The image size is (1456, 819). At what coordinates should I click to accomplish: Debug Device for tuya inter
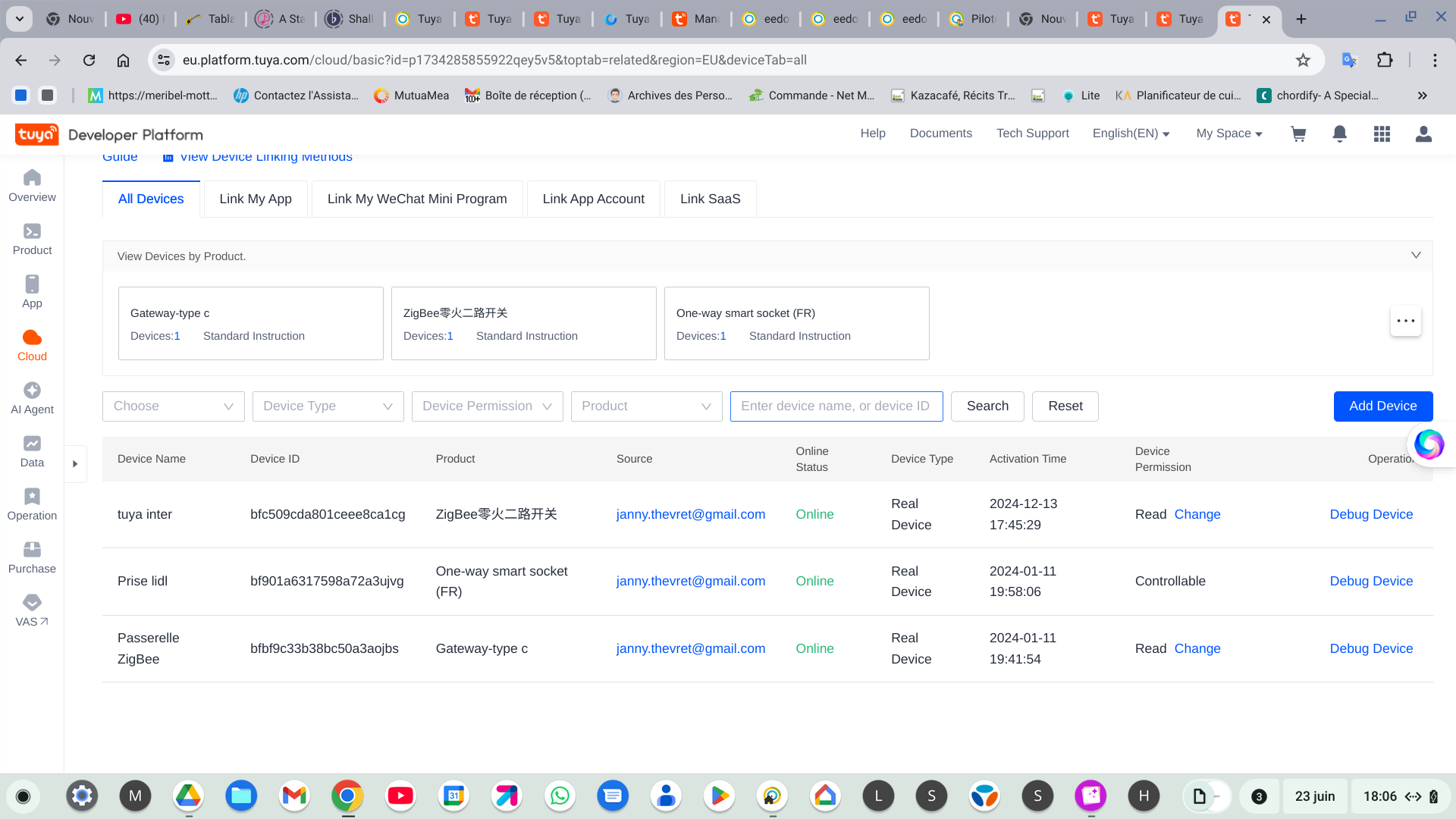point(1371,514)
